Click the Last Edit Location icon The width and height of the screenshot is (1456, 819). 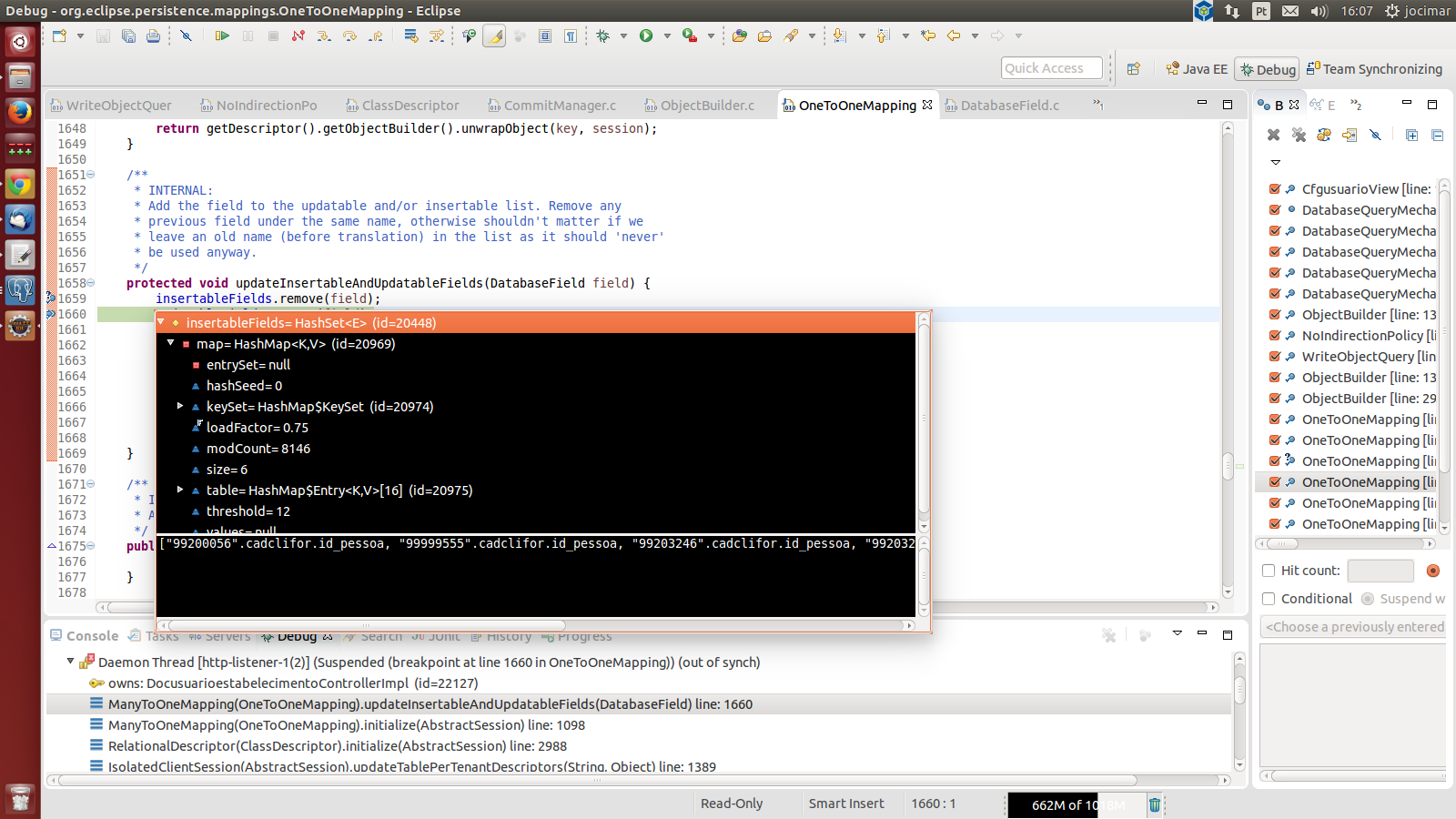tap(928, 36)
